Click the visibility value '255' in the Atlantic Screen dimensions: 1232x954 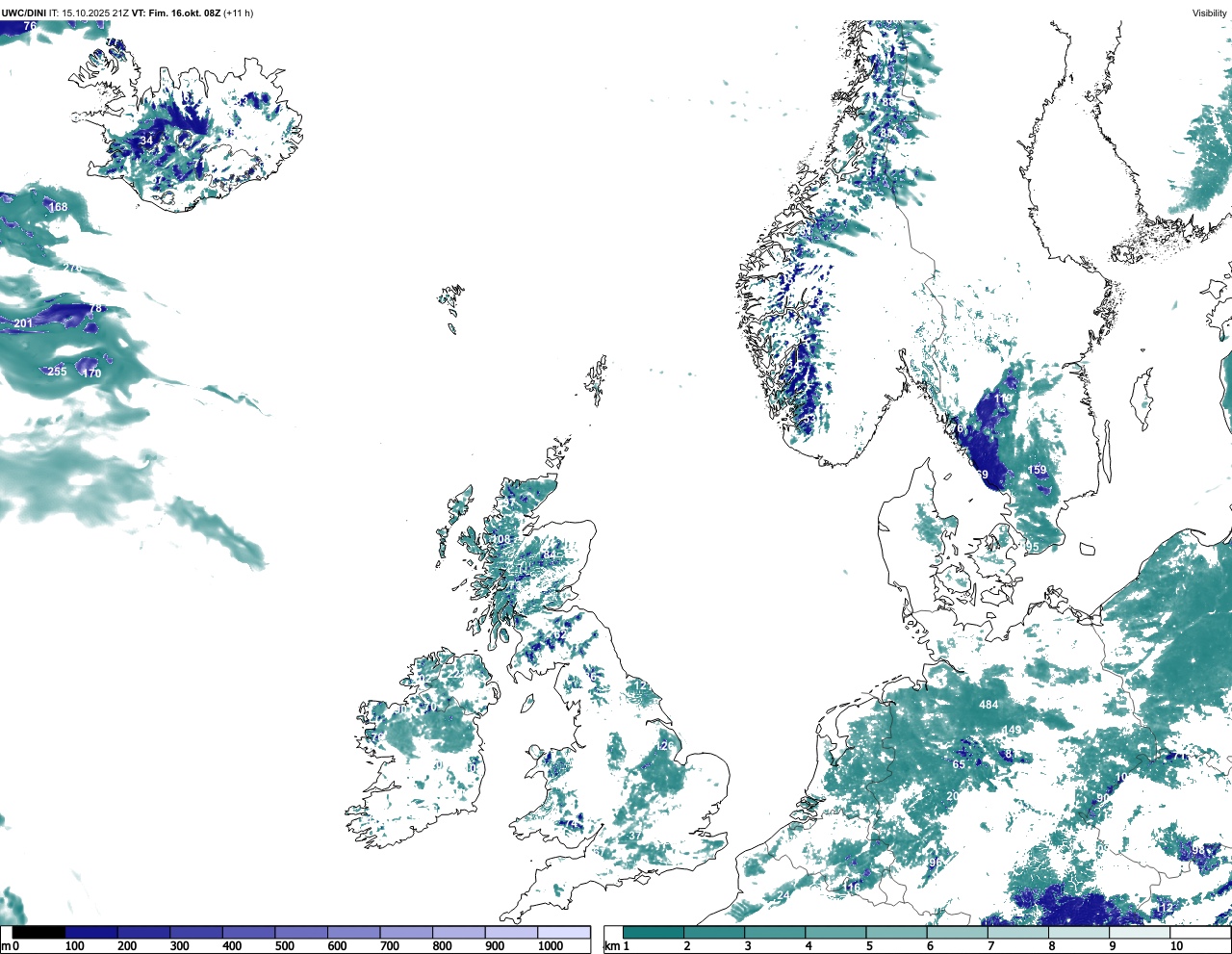(58, 372)
